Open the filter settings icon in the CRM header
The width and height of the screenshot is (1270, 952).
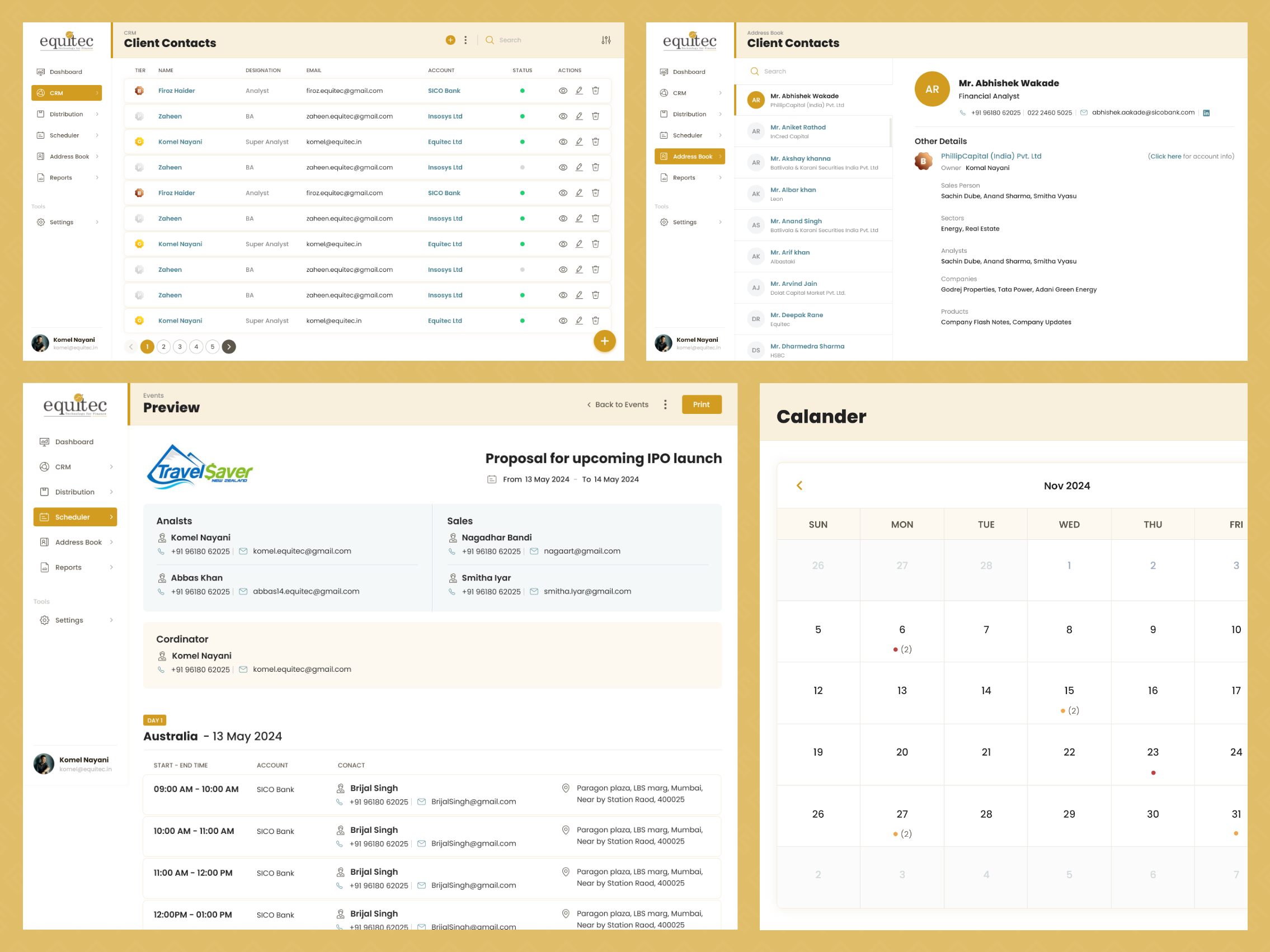click(606, 40)
